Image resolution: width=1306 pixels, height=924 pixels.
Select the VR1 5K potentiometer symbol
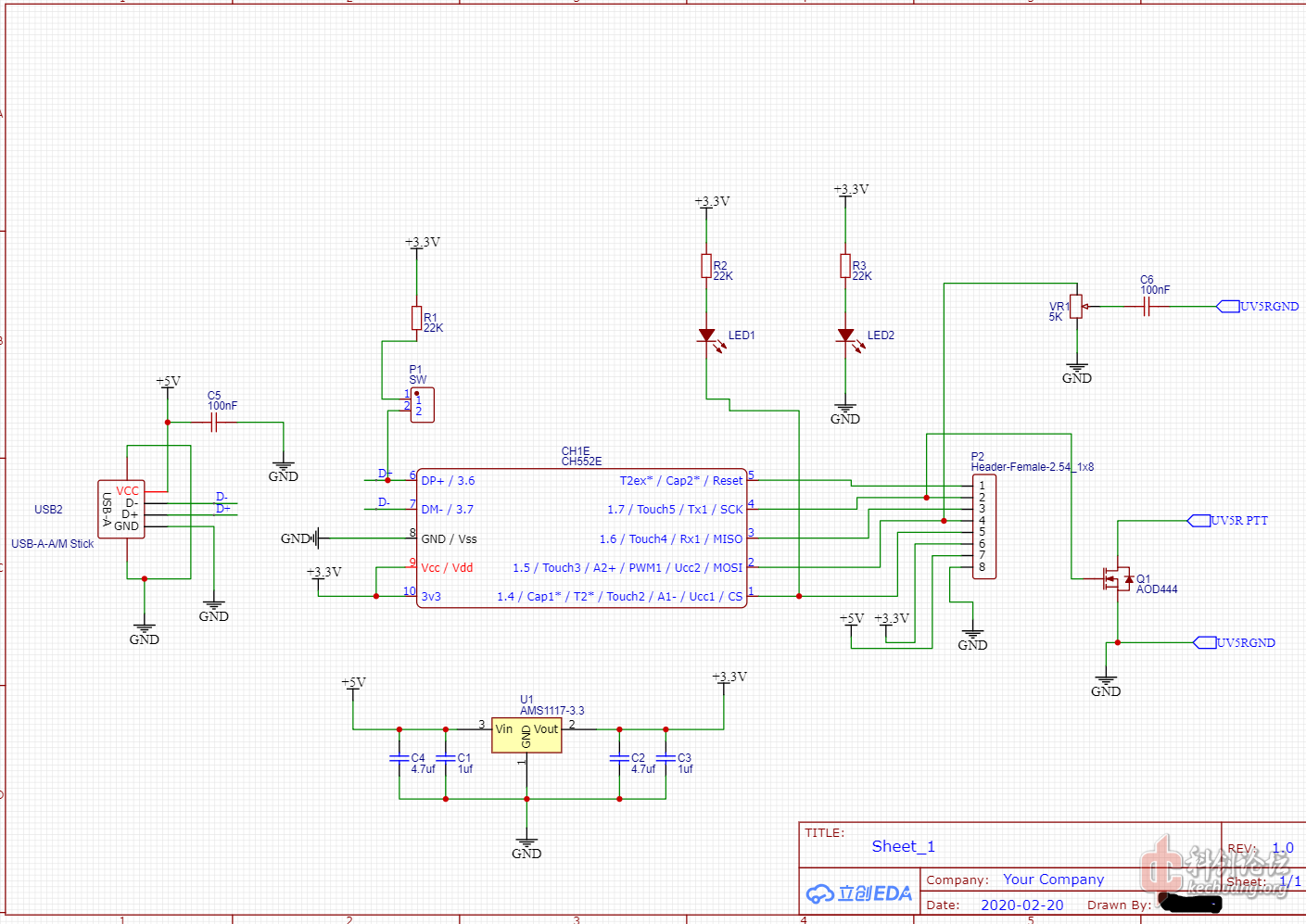pos(1075,307)
